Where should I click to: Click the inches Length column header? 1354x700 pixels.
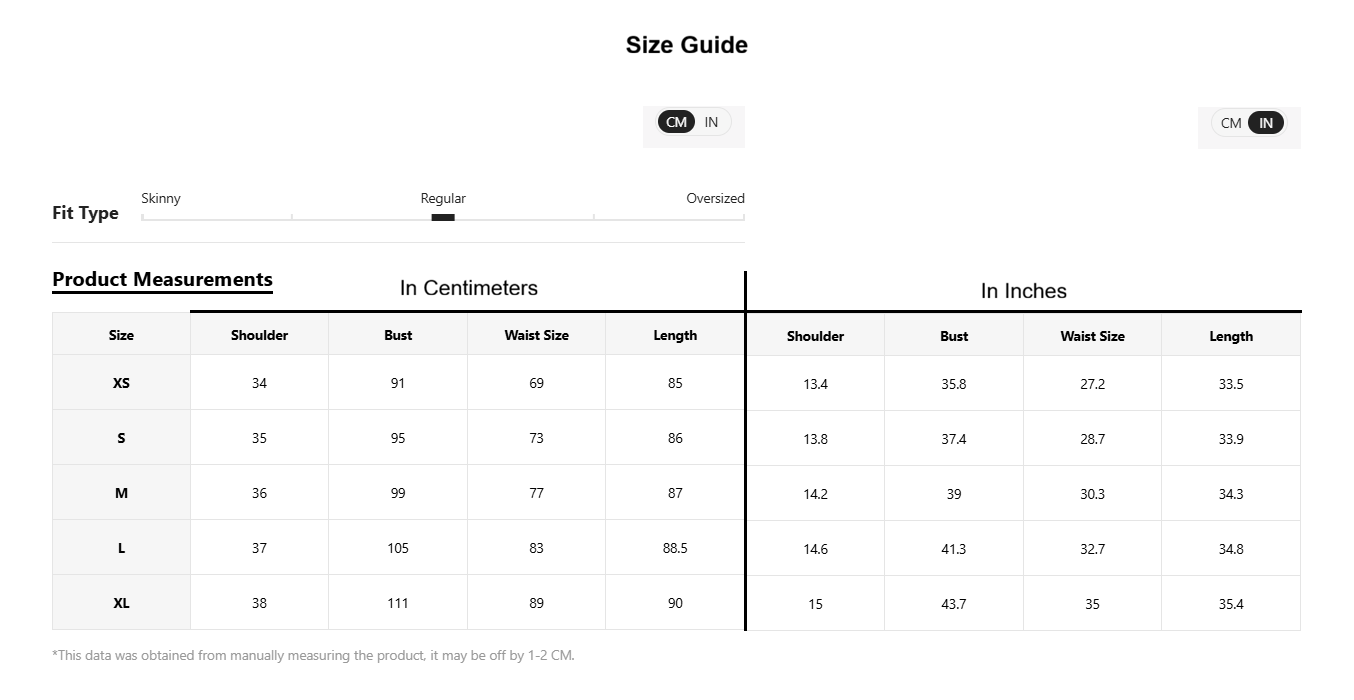(x=1231, y=336)
